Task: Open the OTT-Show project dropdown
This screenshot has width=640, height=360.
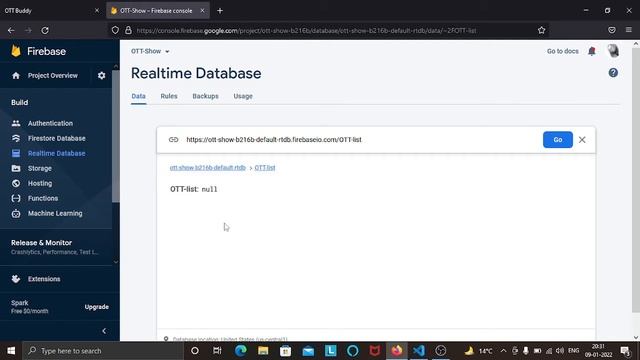Action: pyautogui.click(x=150, y=51)
